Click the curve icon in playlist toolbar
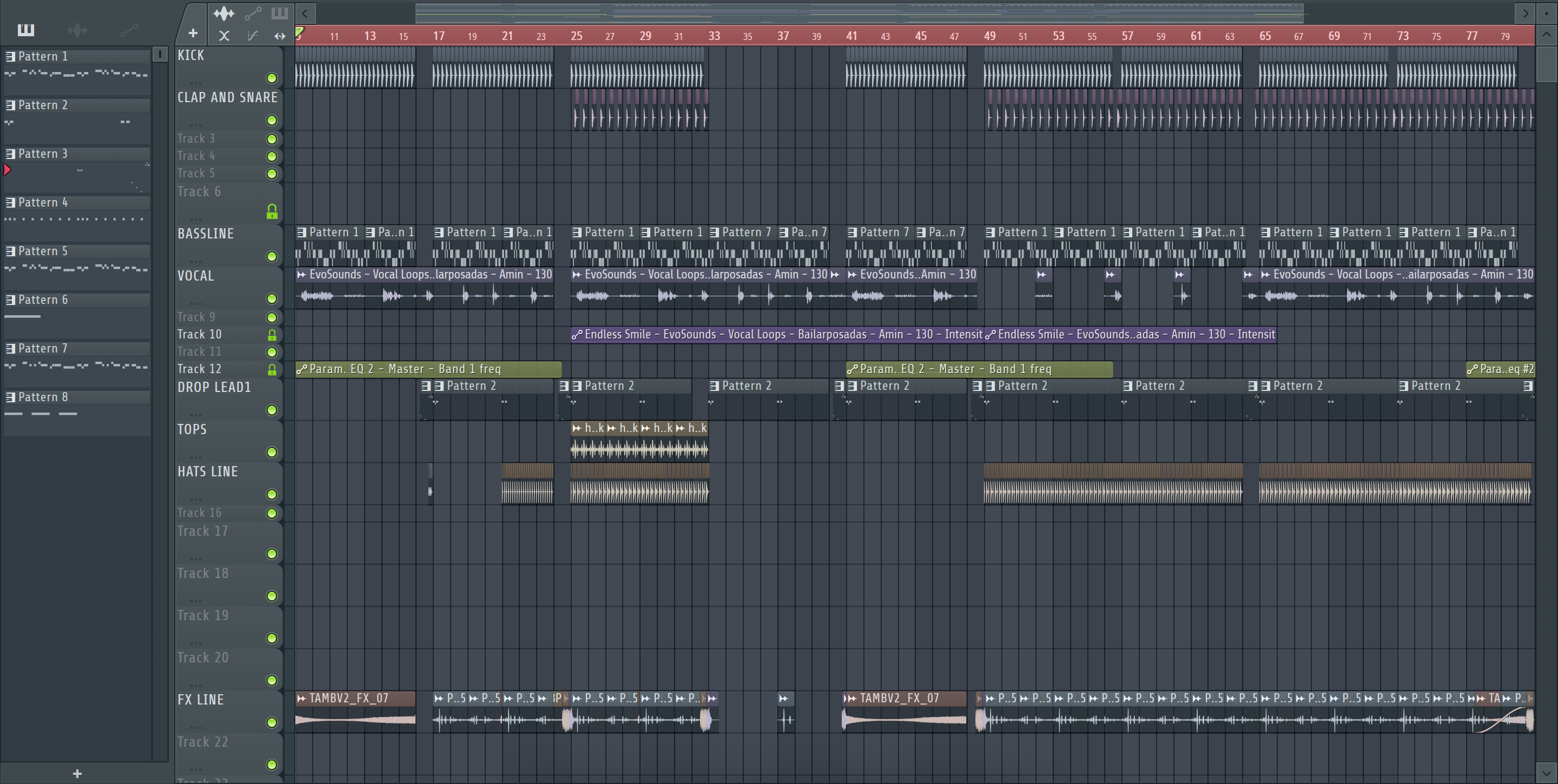 tap(253, 36)
